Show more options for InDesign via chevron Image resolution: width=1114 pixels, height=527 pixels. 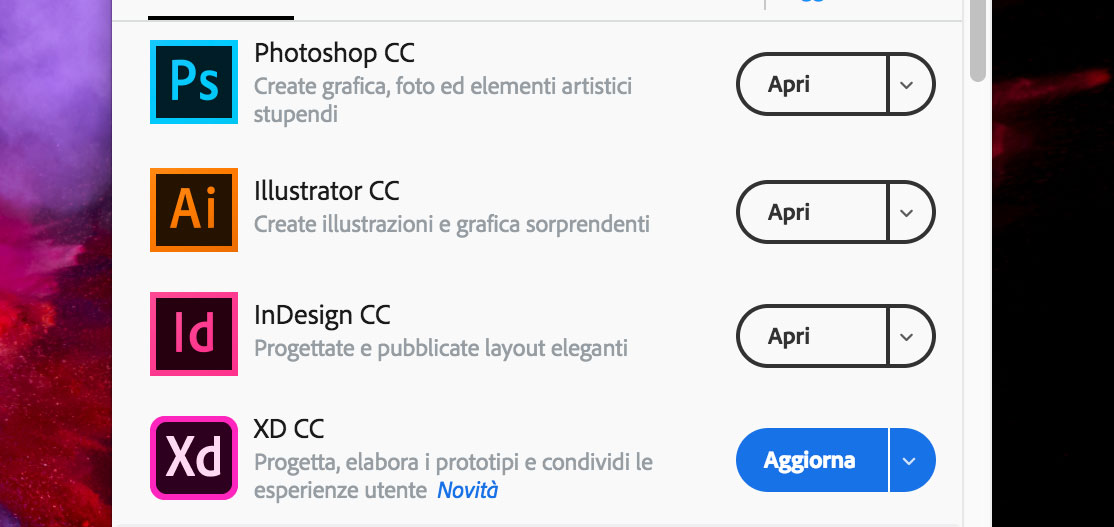pyautogui.click(x=912, y=336)
